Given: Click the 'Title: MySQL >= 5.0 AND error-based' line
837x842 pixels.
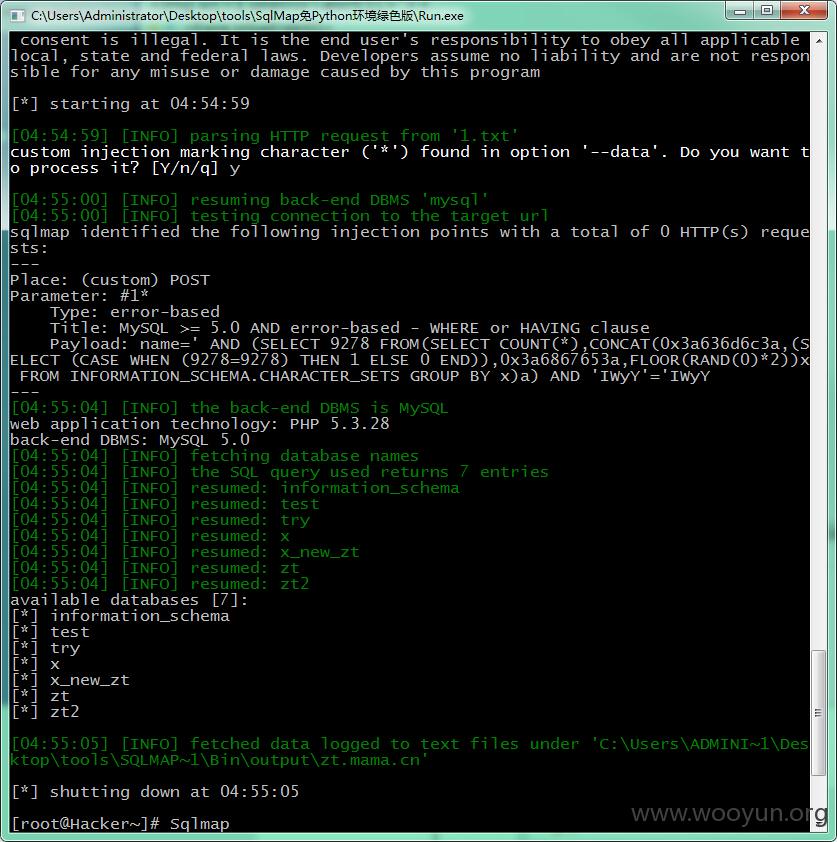Looking at the screenshot, I should point(350,328).
